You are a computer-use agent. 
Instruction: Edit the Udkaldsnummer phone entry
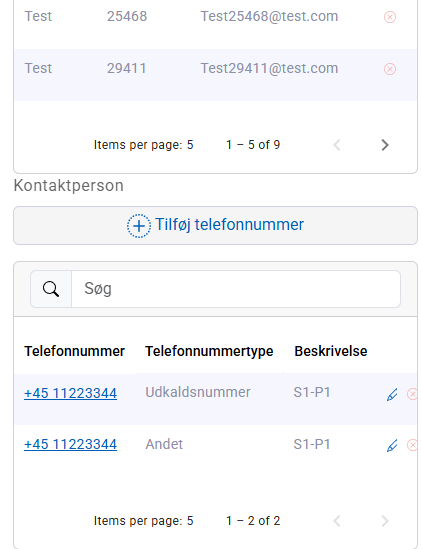point(392,394)
